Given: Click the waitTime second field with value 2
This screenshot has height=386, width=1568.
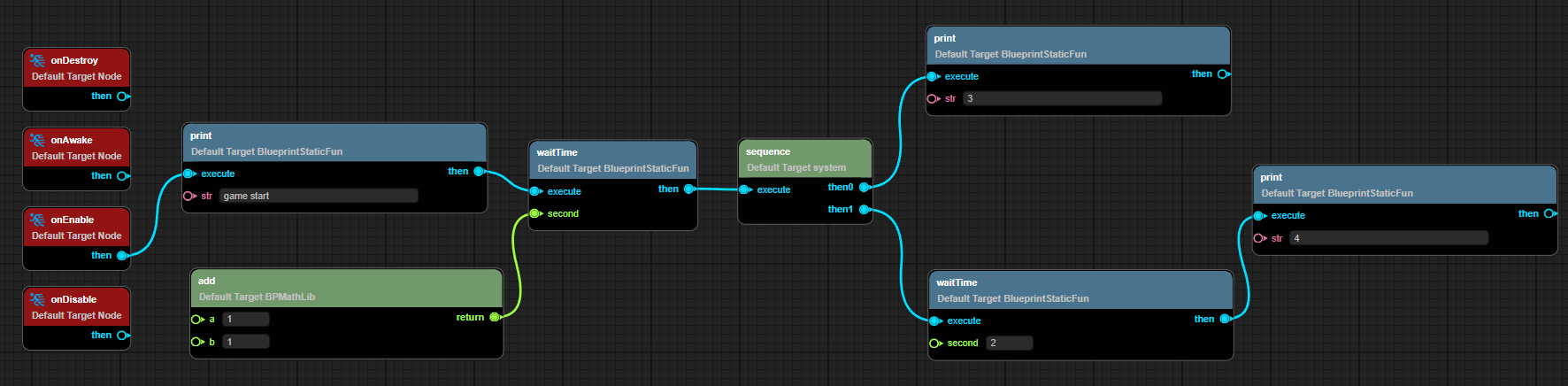Looking at the screenshot, I should (x=1009, y=343).
